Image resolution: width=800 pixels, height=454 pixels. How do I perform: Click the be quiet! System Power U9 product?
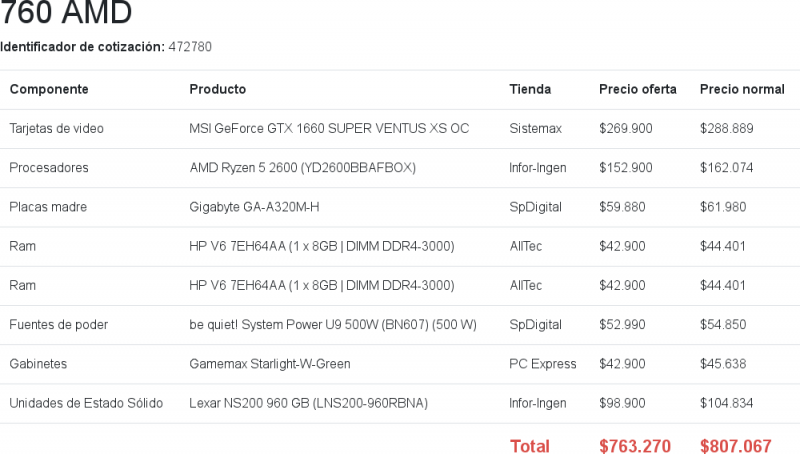(333, 325)
